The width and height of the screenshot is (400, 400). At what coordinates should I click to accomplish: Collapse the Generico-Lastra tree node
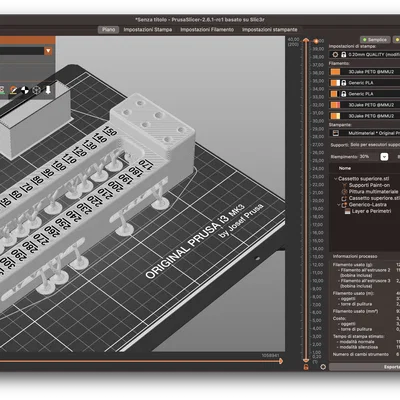(339, 205)
